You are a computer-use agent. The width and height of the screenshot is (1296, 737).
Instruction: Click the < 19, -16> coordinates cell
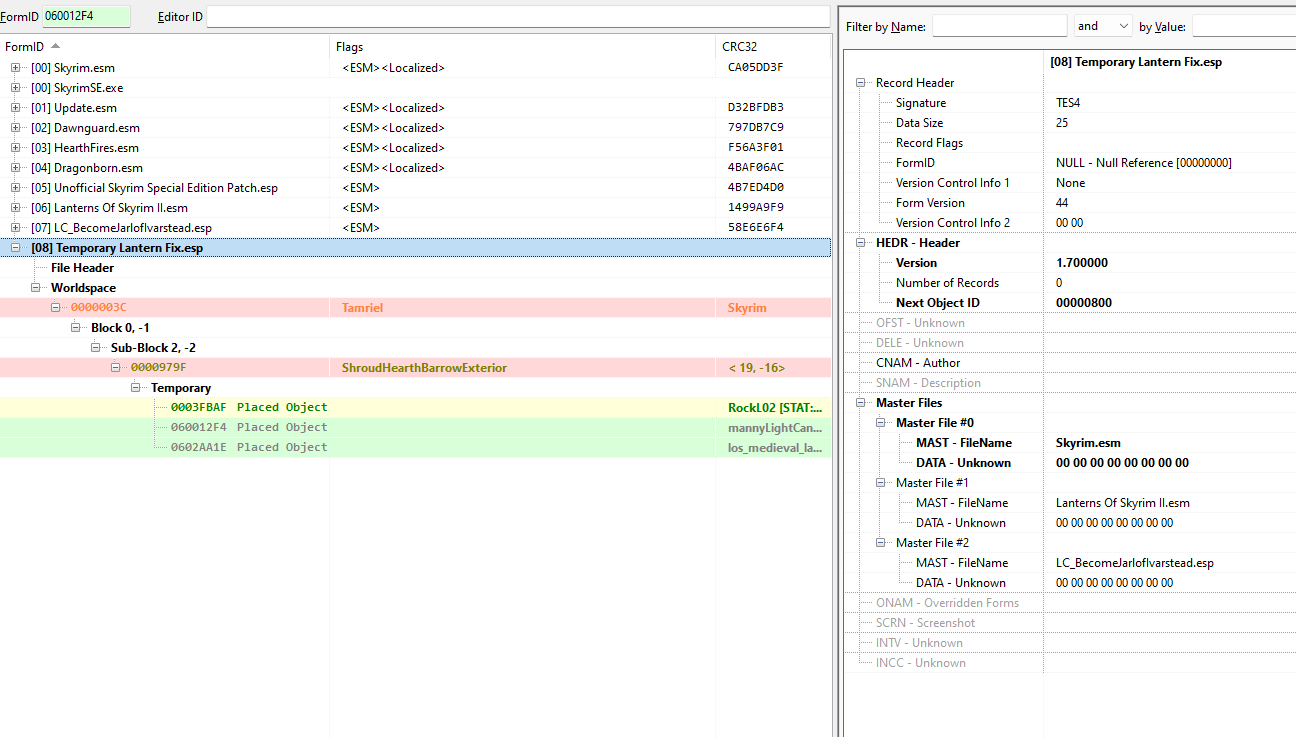757,368
